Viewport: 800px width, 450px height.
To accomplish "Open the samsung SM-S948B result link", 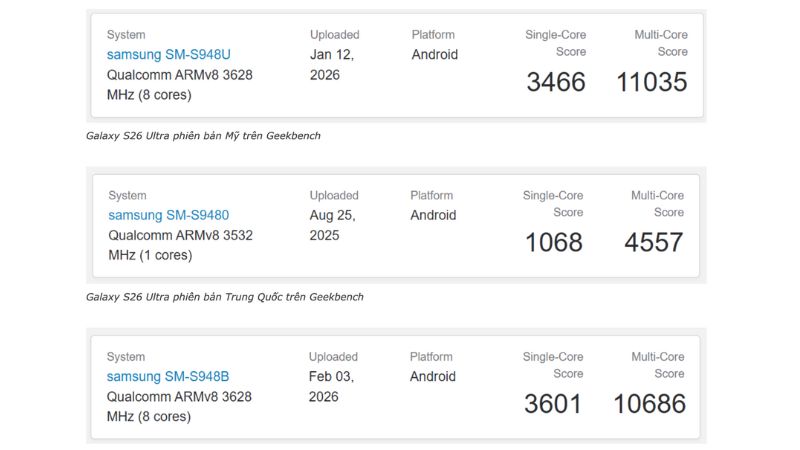I will [x=168, y=377].
